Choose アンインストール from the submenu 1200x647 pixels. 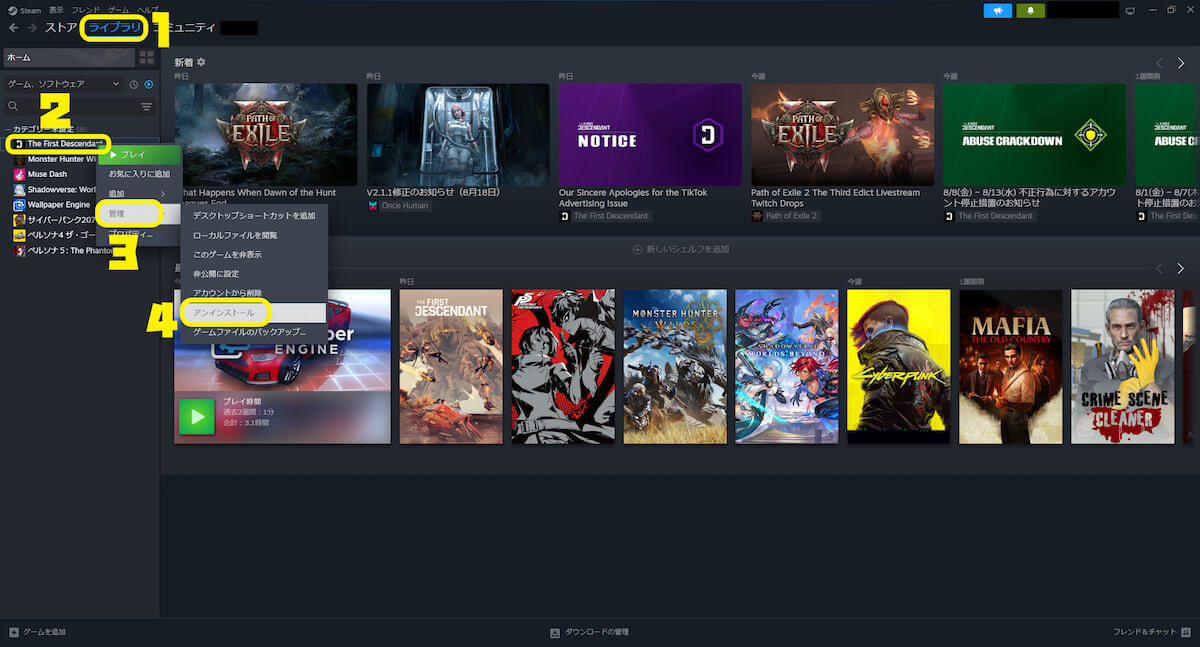point(254,313)
